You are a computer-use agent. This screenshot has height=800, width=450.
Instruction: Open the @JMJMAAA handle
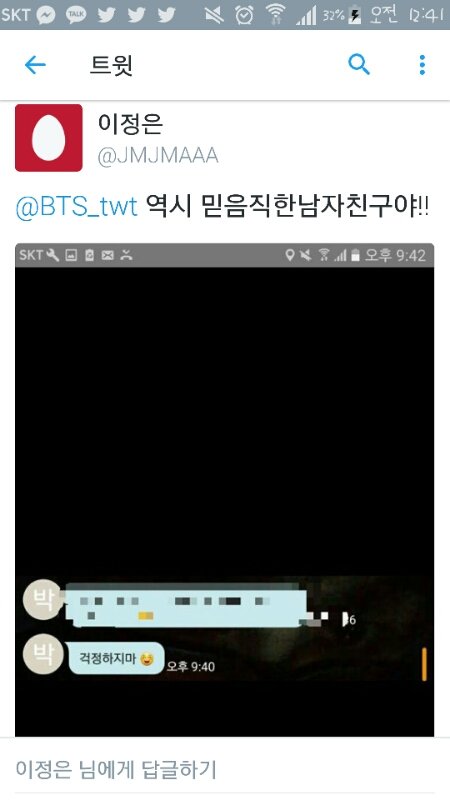click(158, 156)
